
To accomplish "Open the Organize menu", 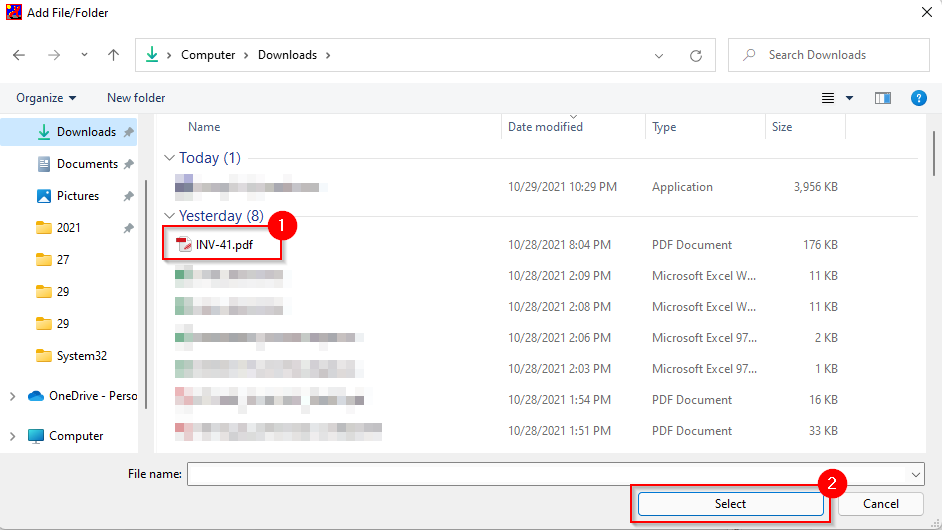I will click(x=46, y=98).
